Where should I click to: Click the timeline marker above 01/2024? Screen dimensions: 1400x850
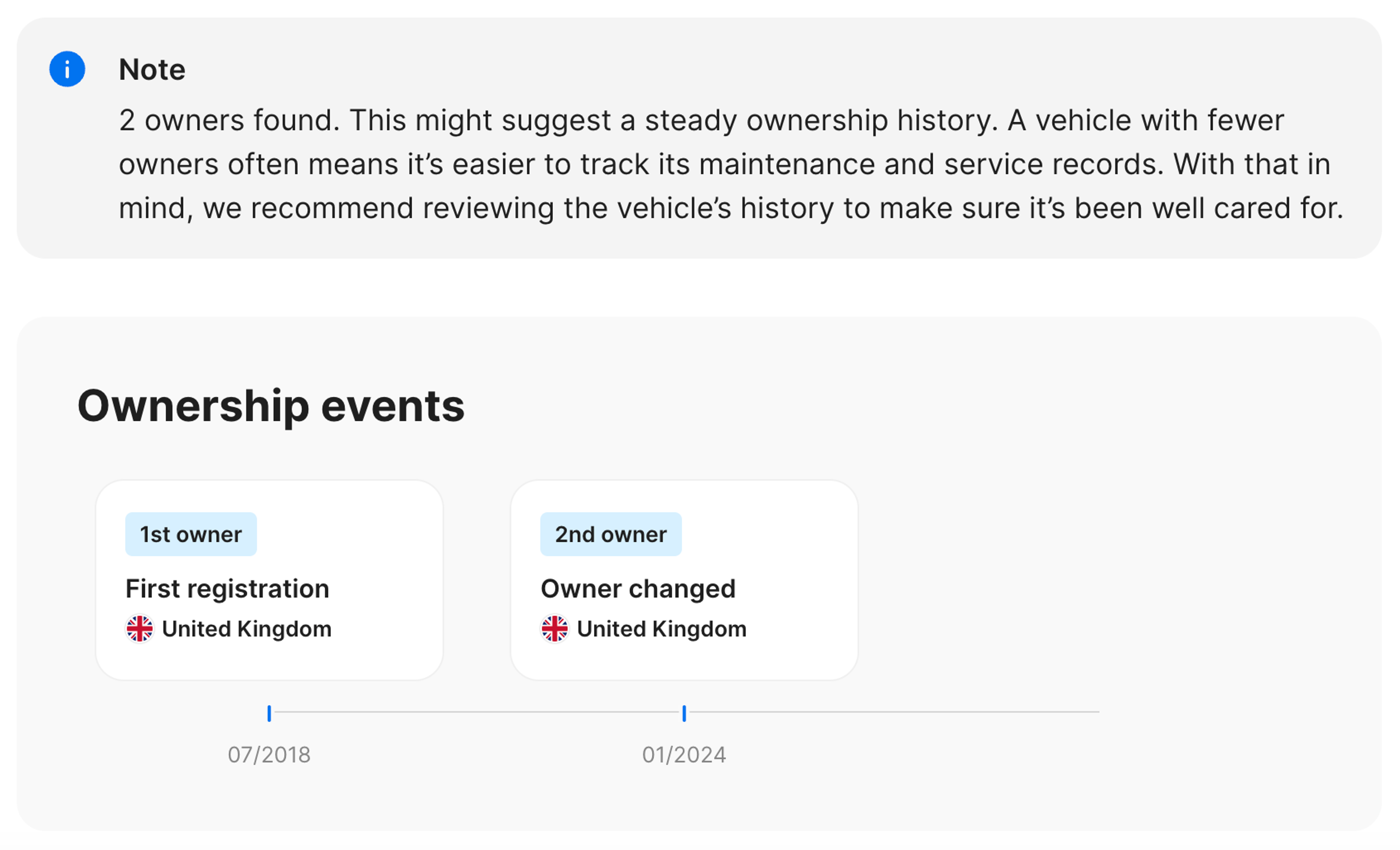pyautogui.click(x=684, y=713)
